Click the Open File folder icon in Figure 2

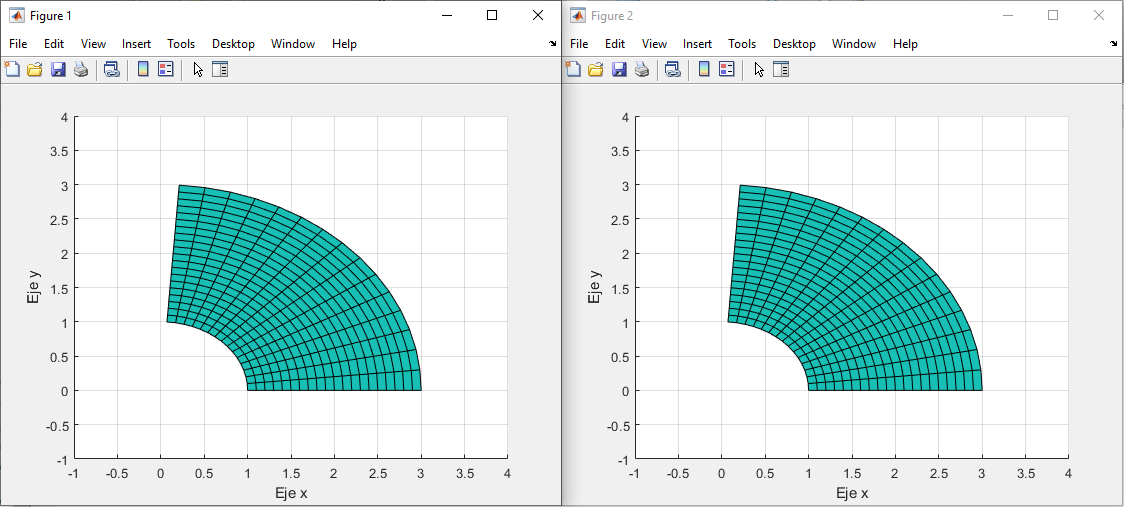pyautogui.click(x=596, y=69)
